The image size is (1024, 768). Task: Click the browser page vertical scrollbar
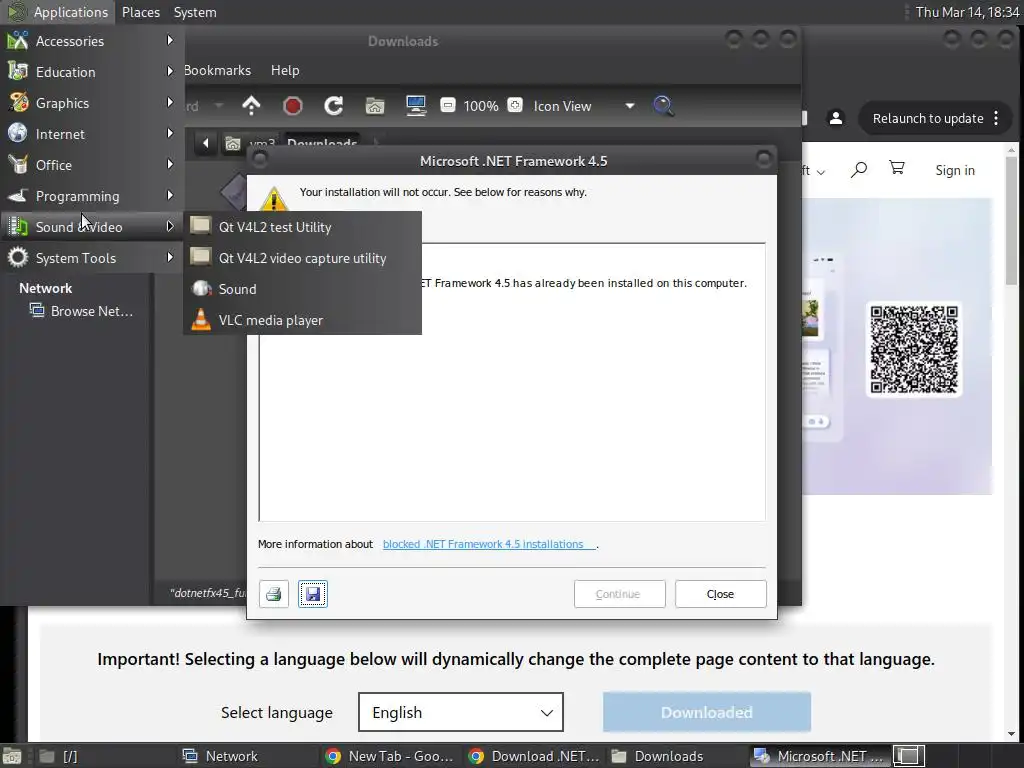tap(1012, 222)
